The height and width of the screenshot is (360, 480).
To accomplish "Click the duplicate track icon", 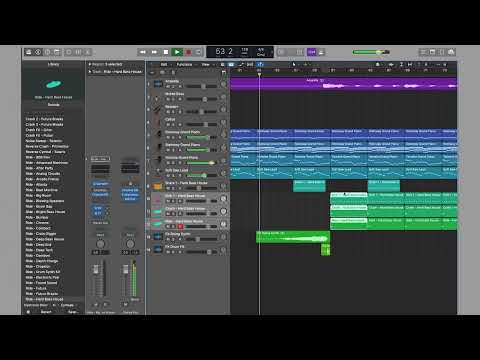I will point(162,72).
